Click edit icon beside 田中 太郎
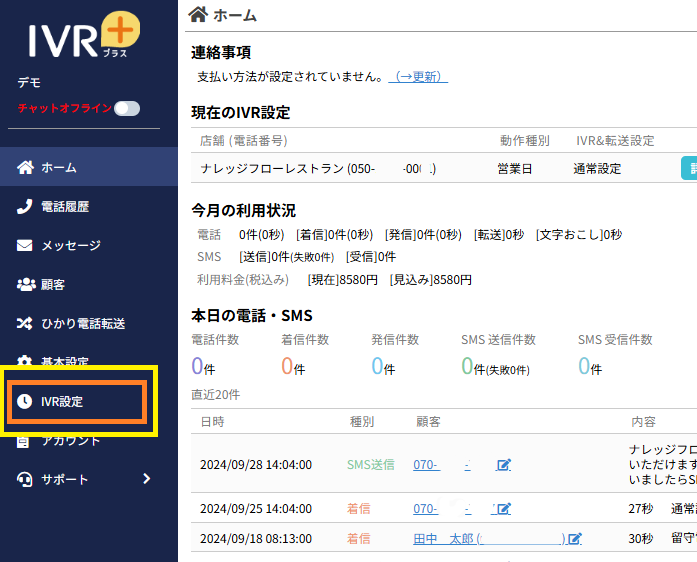The height and width of the screenshot is (562, 697). [x=574, y=538]
